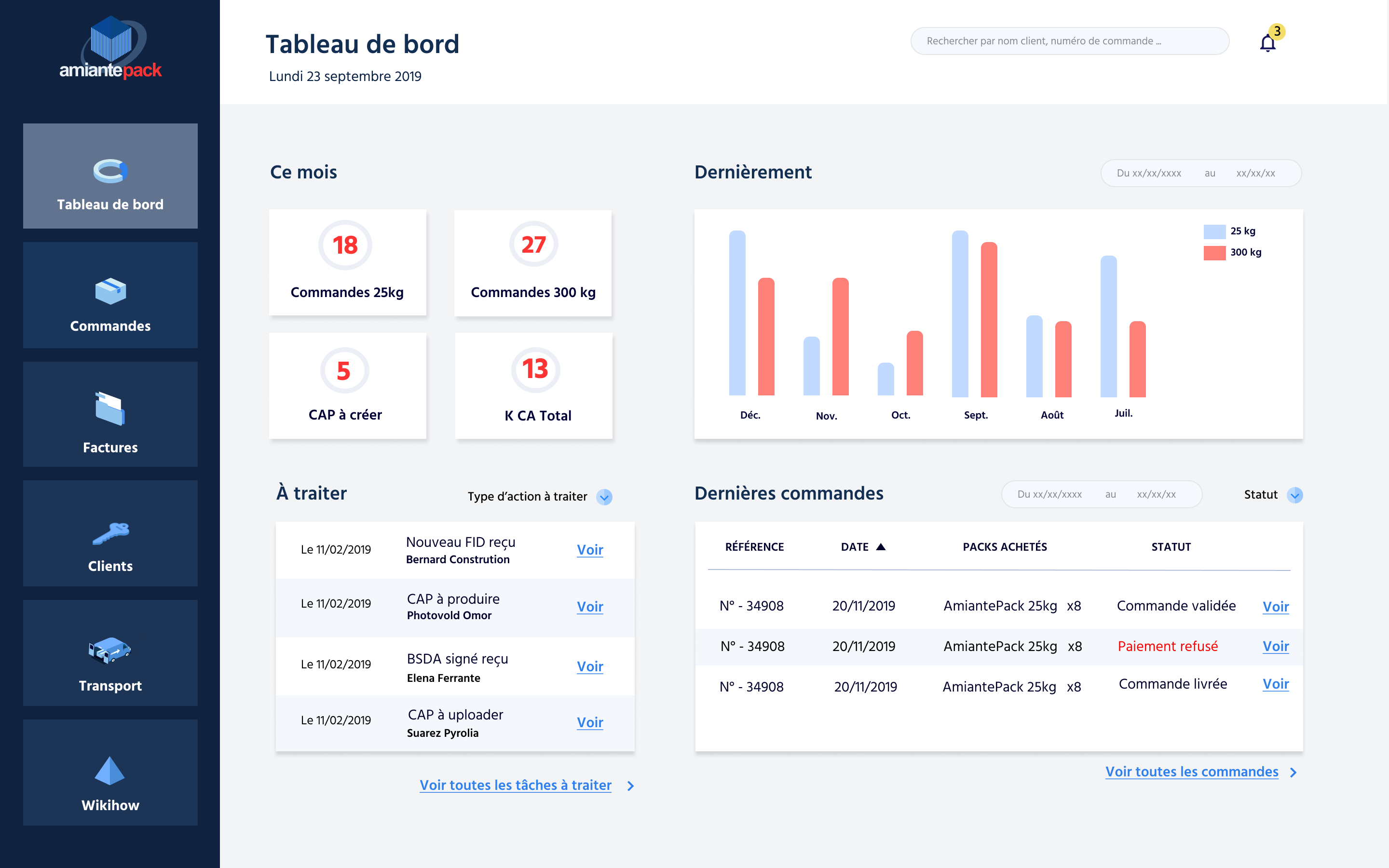Click the Déc. blue 25 kg bar

point(737,313)
